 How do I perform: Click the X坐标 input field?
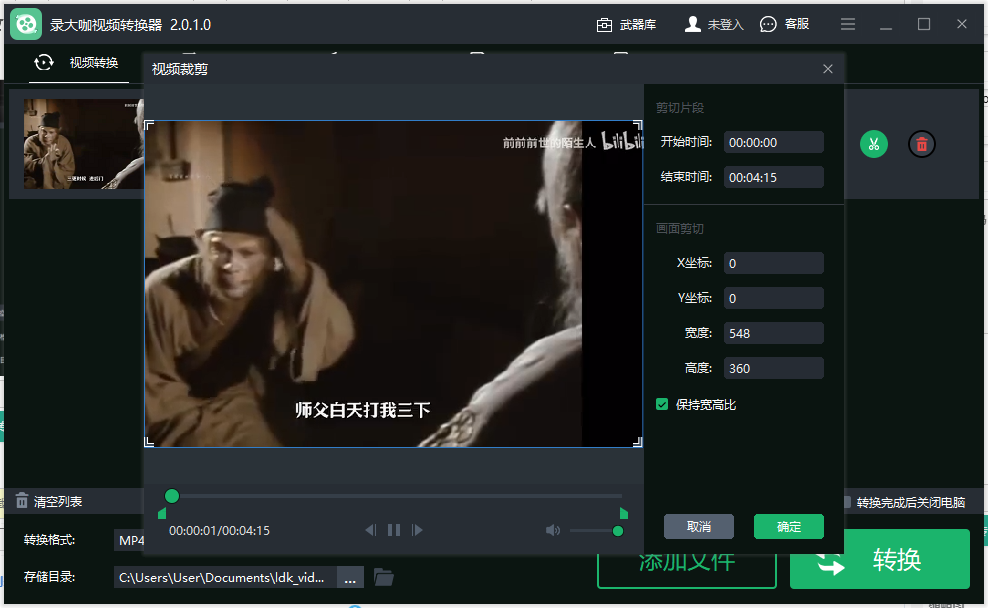(773, 263)
